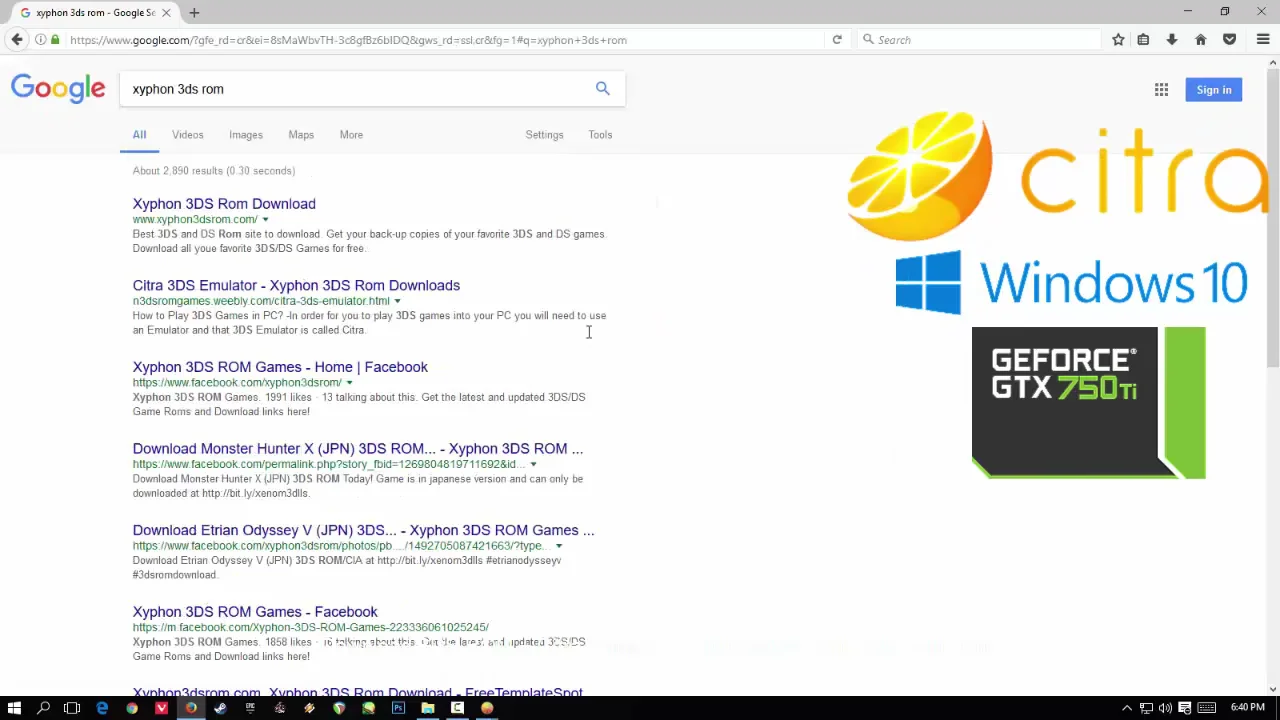The image size is (1280, 720).
Task: Click the green padlock security icon
Action: coord(55,40)
